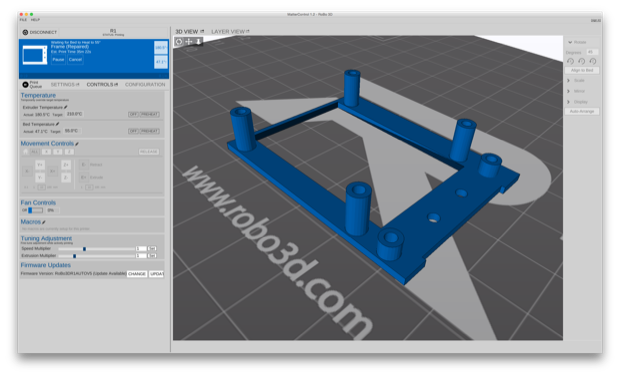The width and height of the screenshot is (620, 377).
Task: Home ALL axes button
Action: tap(35, 152)
